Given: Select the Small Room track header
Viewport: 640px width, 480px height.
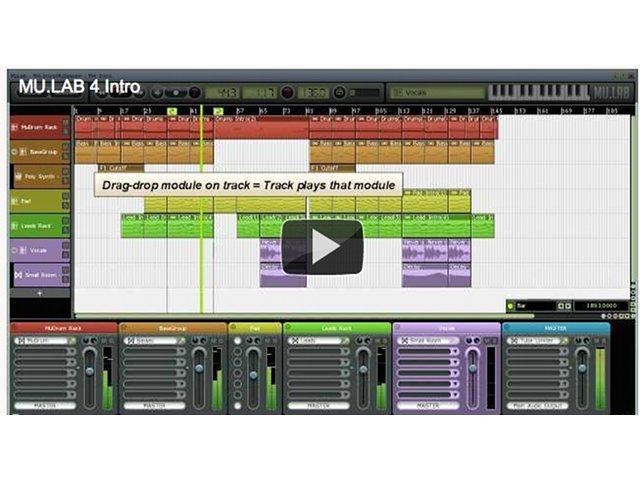Looking at the screenshot, I should 42,275.
